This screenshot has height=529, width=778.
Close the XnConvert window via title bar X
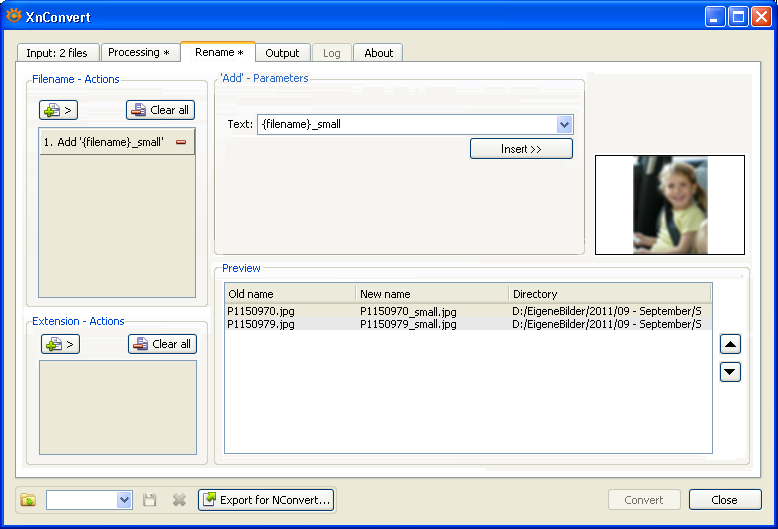pyautogui.click(x=761, y=17)
